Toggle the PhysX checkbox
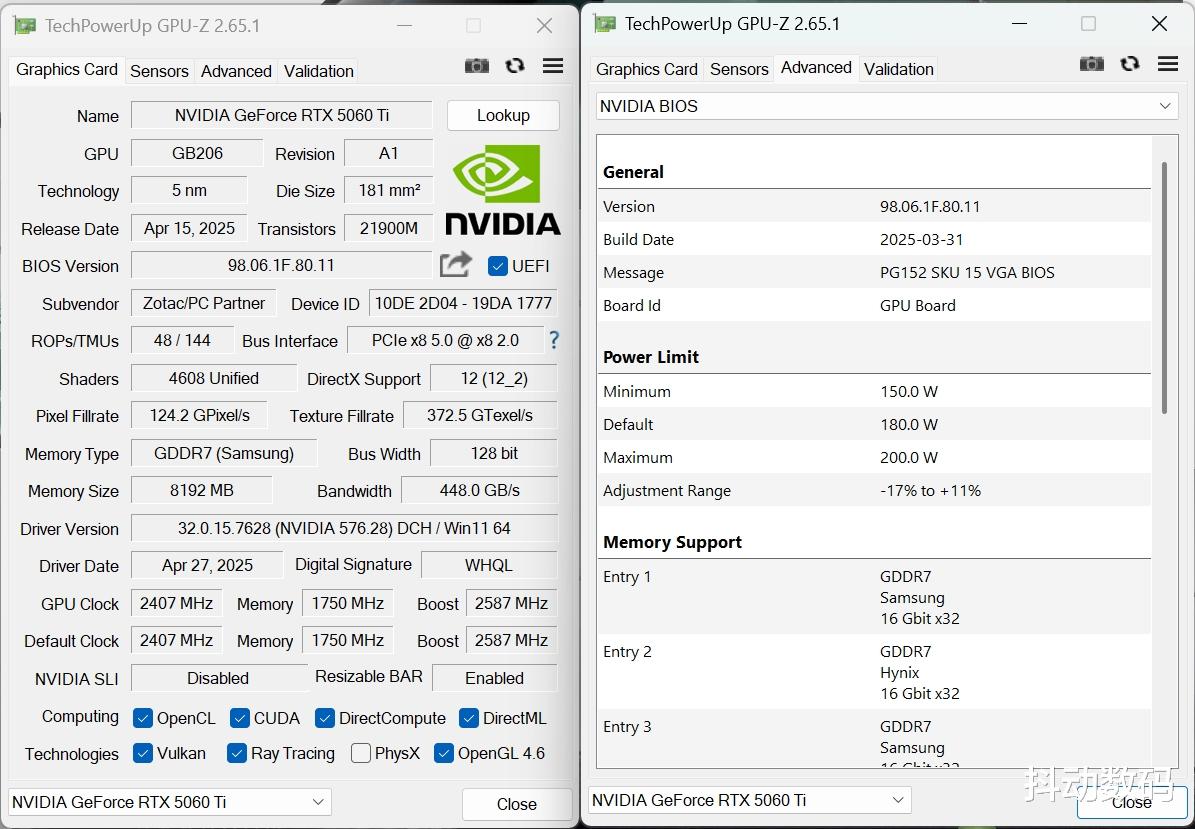The width and height of the screenshot is (1195, 829). (x=360, y=753)
